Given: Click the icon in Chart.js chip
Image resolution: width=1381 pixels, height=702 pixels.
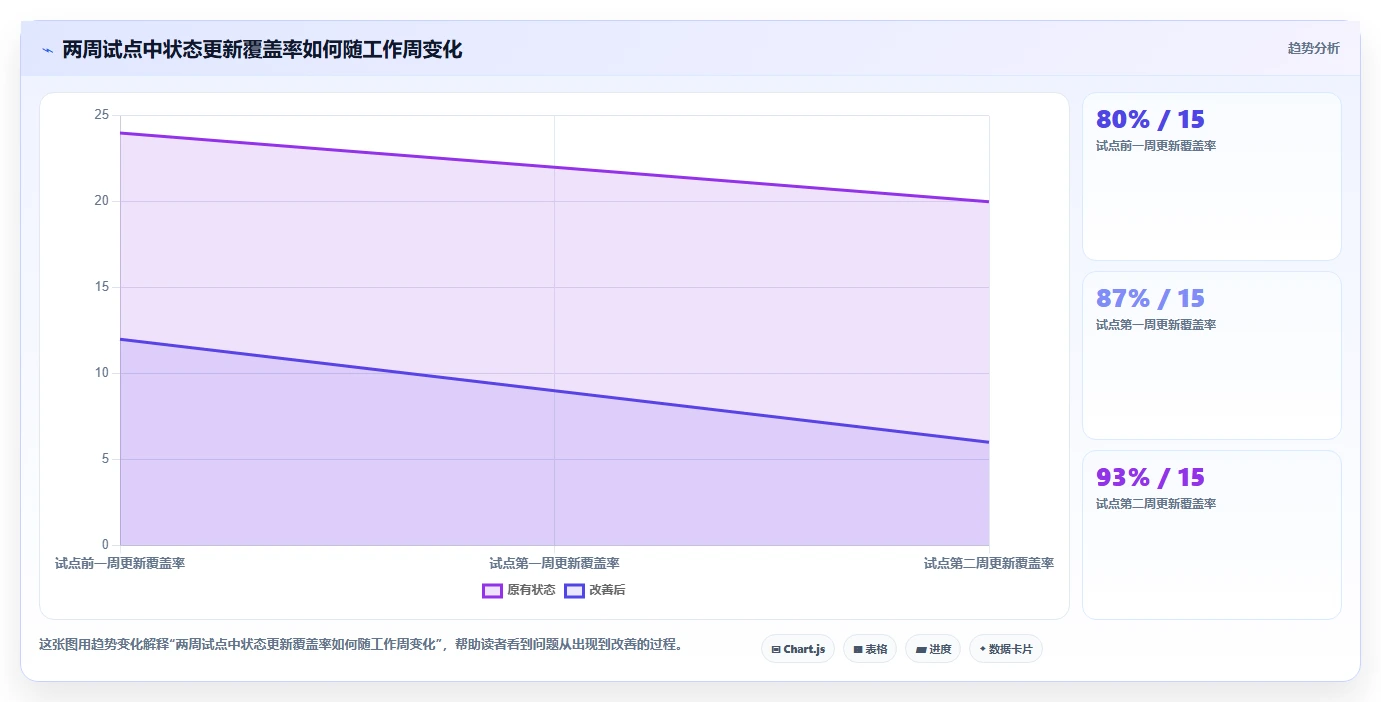Looking at the screenshot, I should coord(776,650).
